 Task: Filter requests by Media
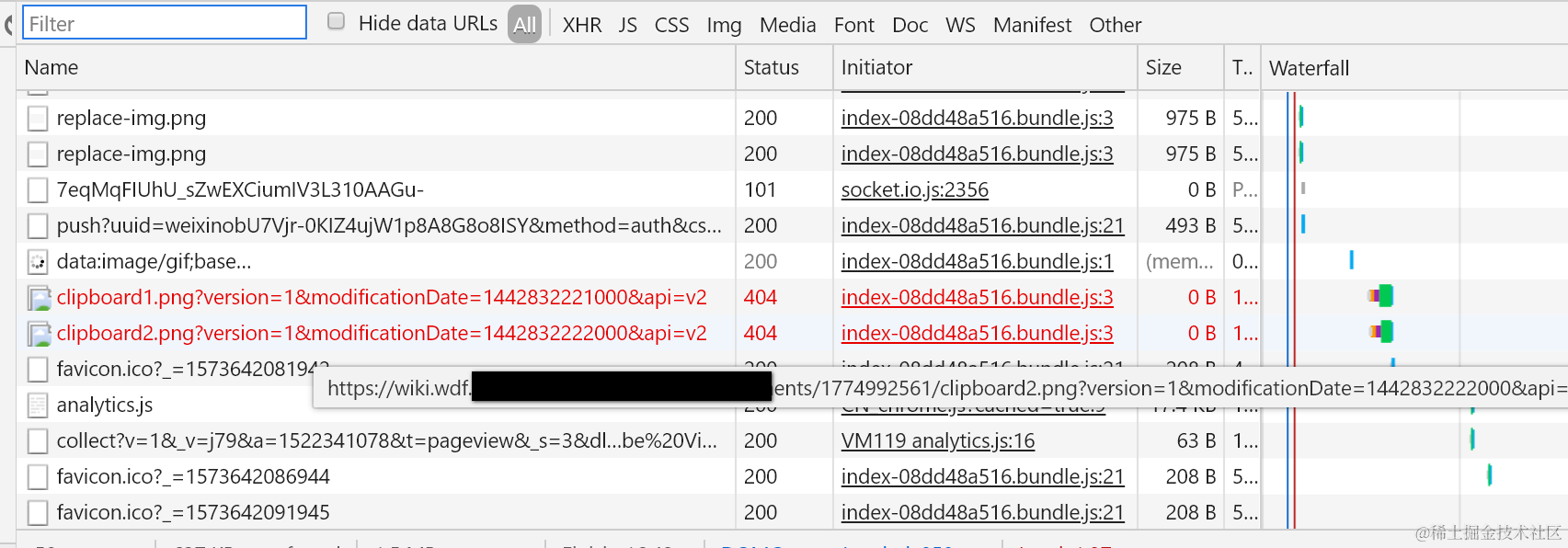point(787,25)
